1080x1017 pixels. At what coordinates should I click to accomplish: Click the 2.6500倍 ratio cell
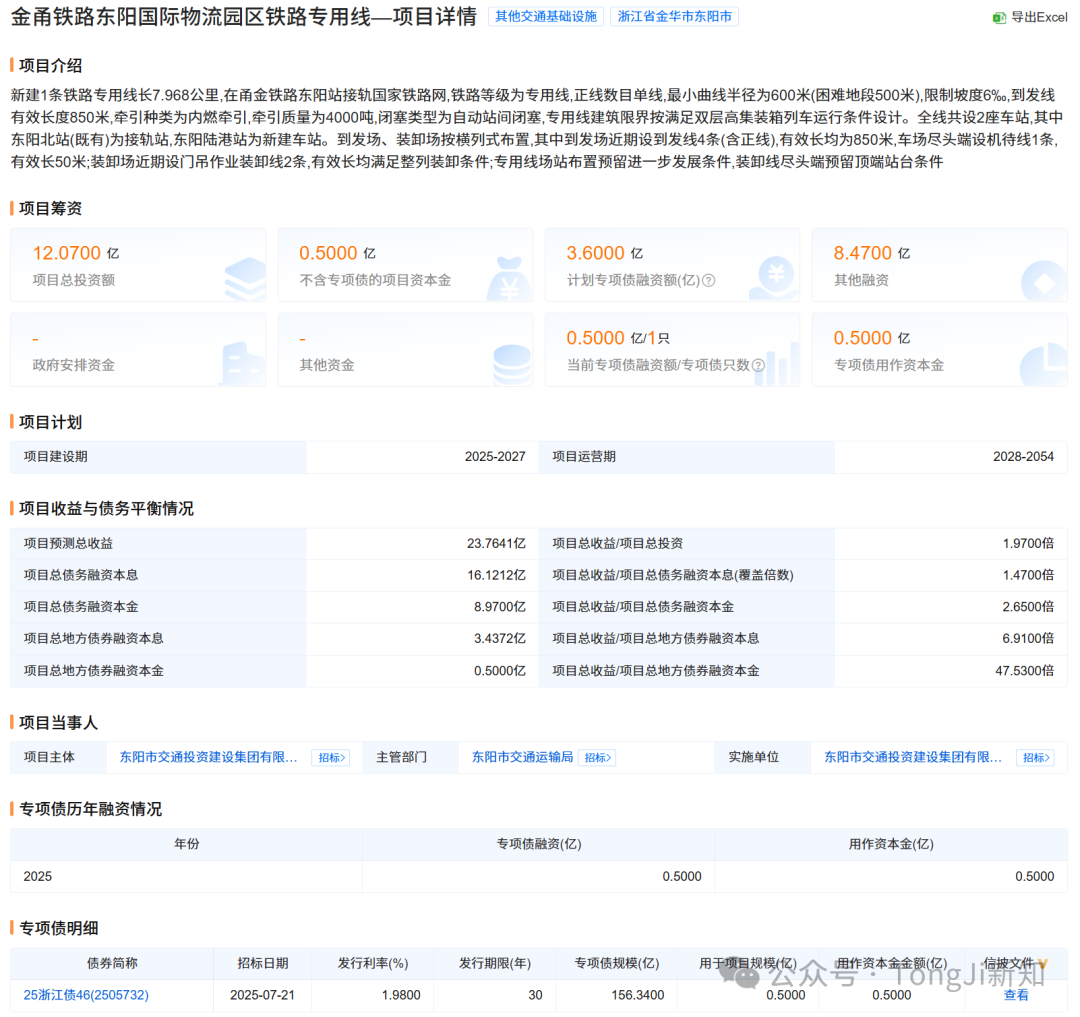[951, 607]
